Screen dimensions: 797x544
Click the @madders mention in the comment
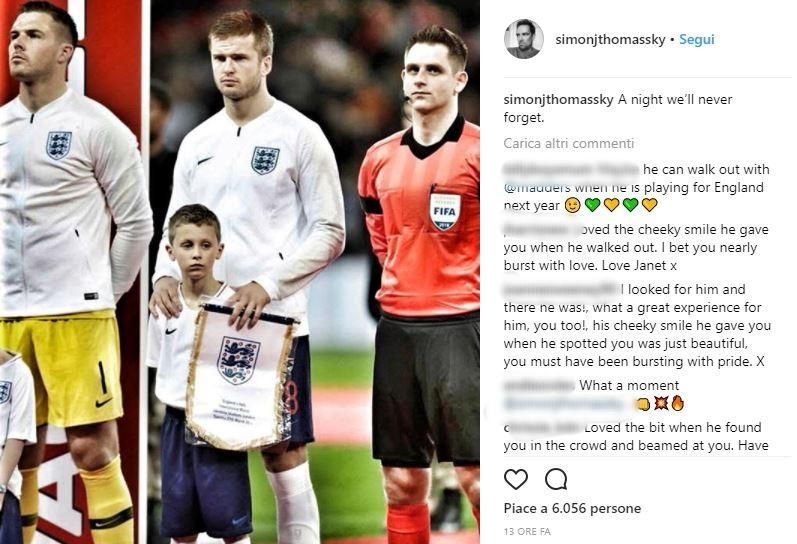[537, 188]
